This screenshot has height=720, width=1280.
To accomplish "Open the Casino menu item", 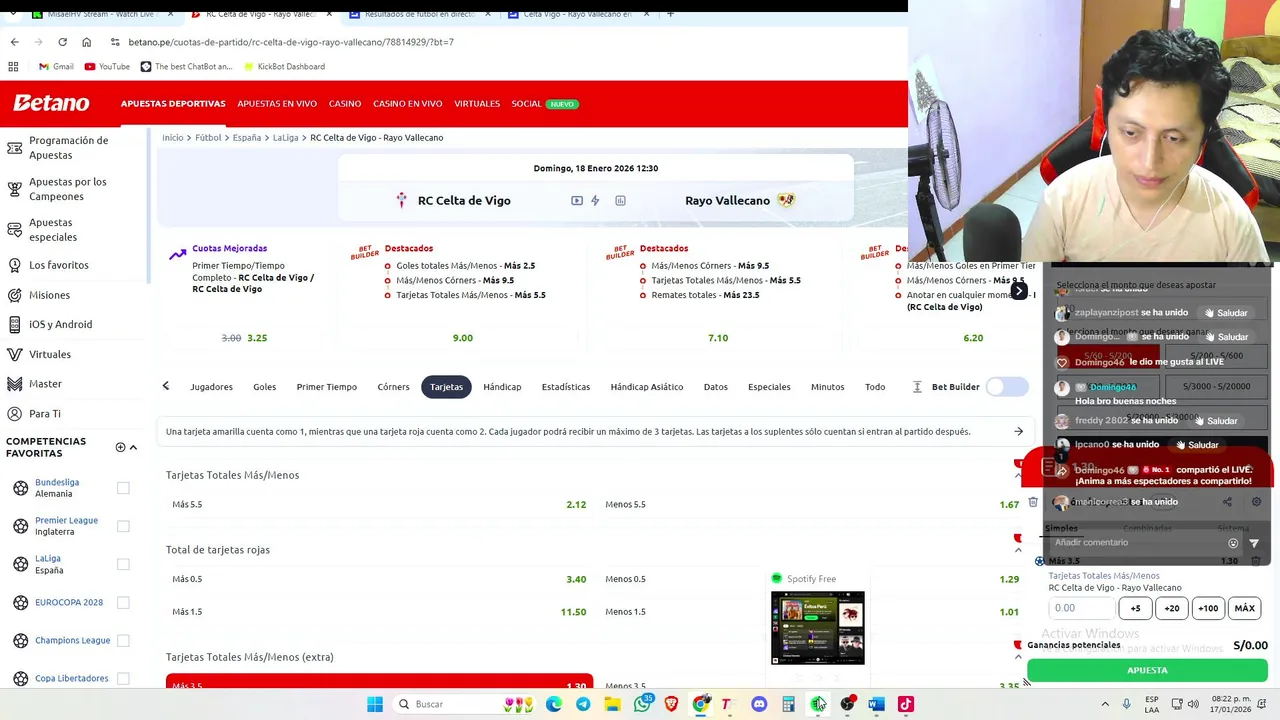I will [x=345, y=104].
